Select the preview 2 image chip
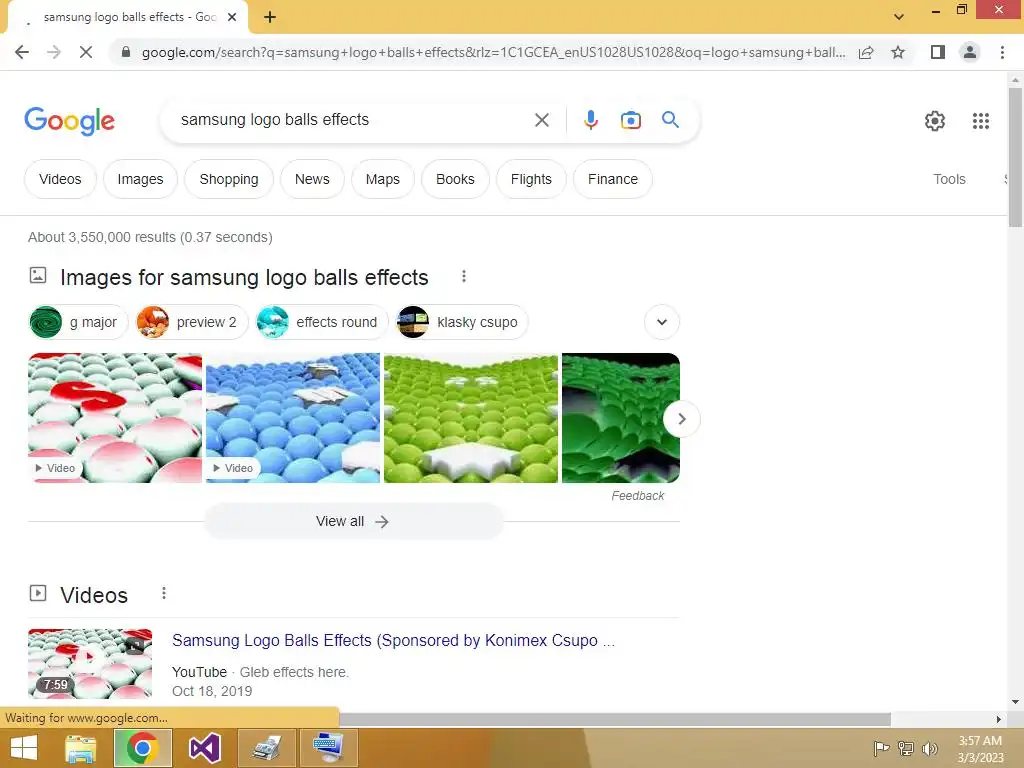Image resolution: width=1024 pixels, height=768 pixels. point(192,322)
